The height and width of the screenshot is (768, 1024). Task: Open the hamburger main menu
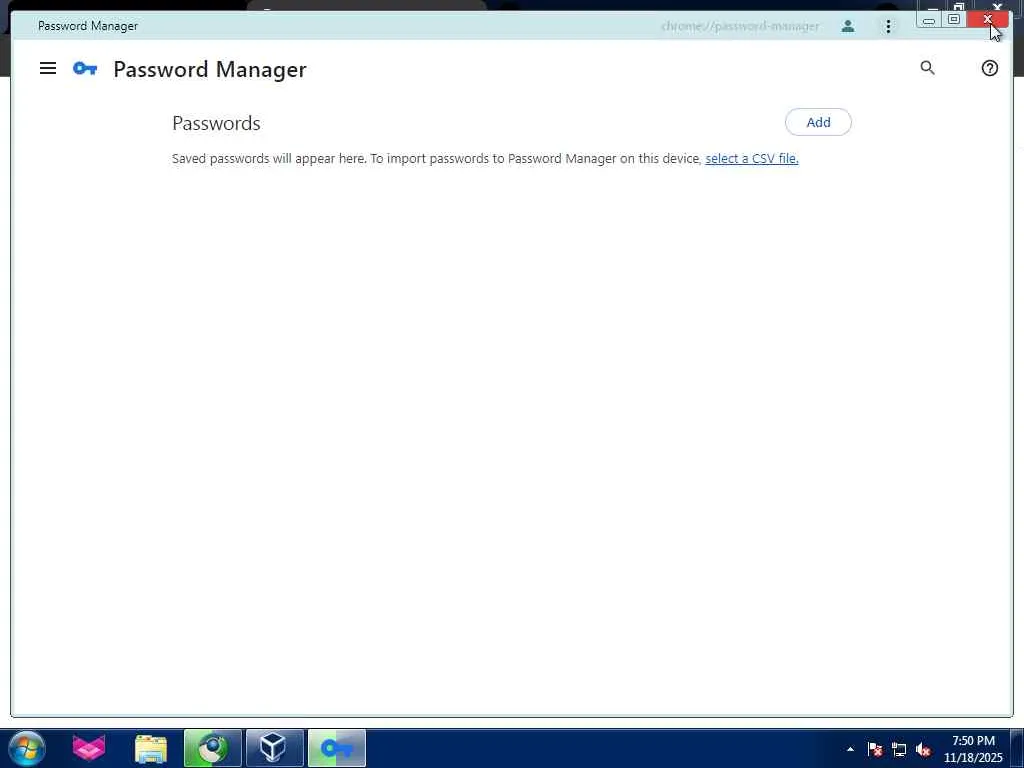48,69
